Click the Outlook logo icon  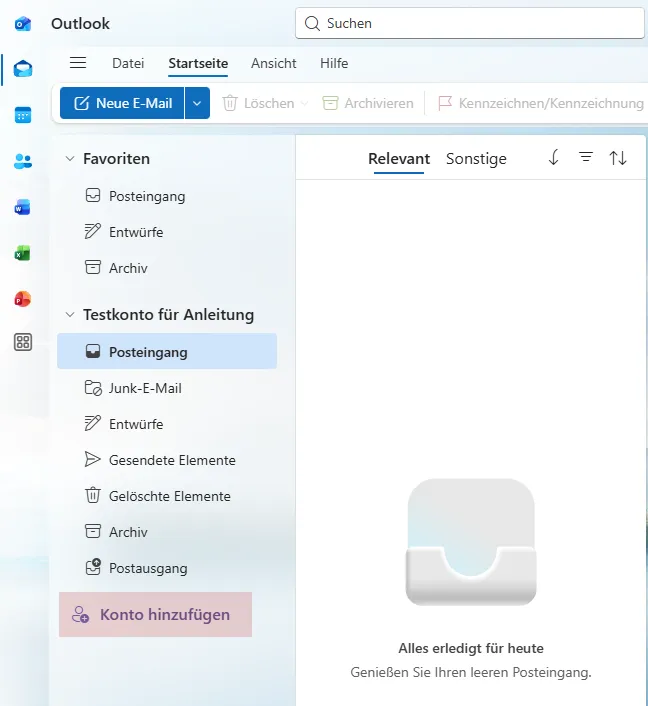23,23
